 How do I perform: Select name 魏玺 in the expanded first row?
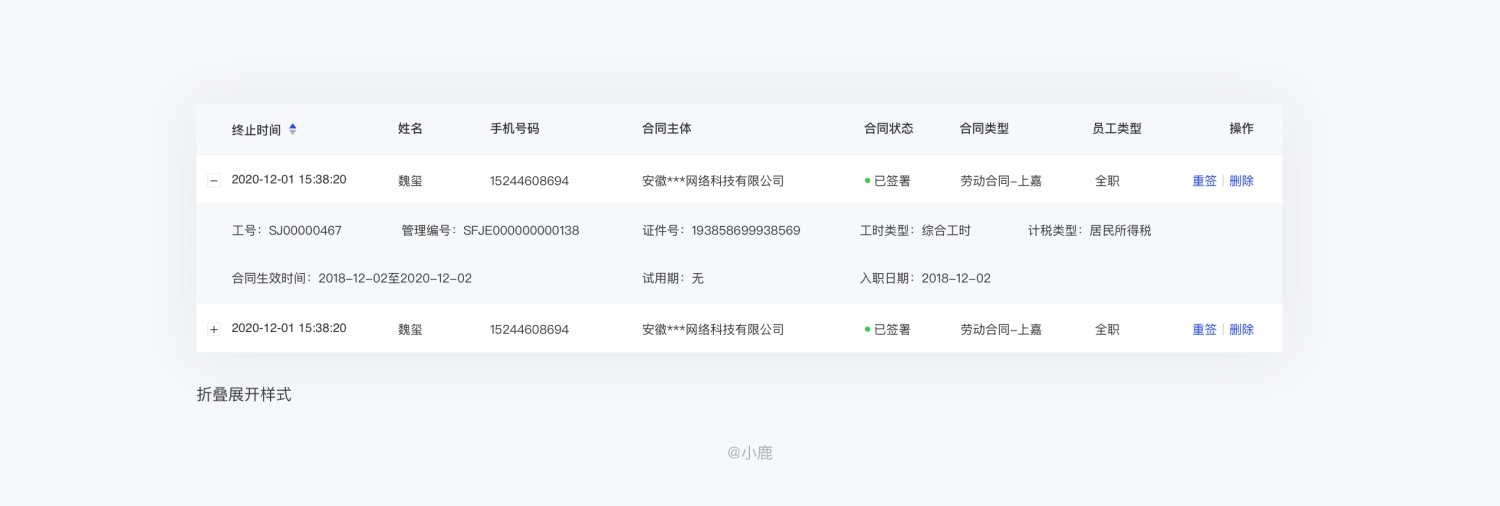pos(410,181)
